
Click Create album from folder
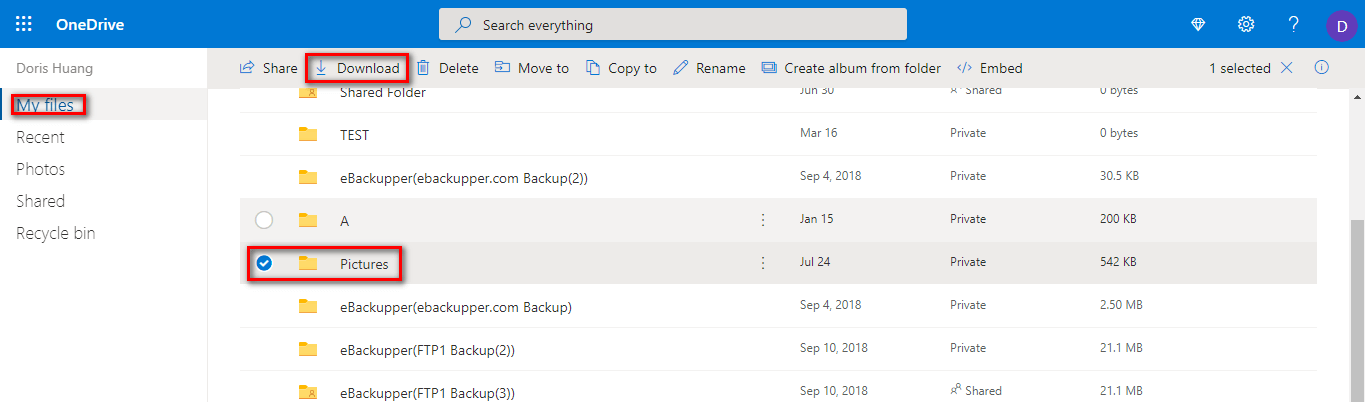851,68
